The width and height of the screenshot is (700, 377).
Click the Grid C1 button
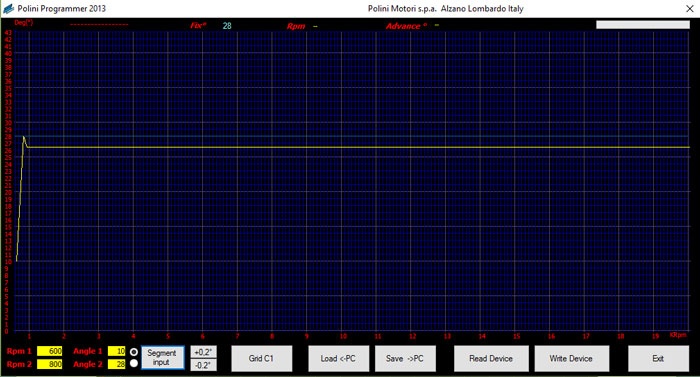(x=262, y=358)
